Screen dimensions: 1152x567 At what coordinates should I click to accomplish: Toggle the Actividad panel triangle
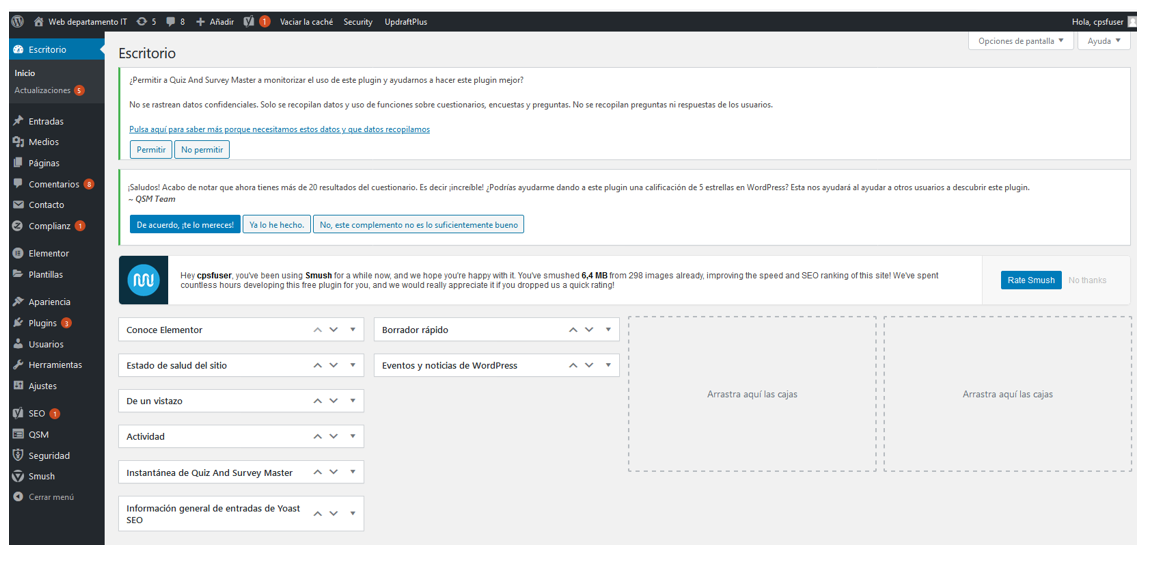(x=353, y=436)
